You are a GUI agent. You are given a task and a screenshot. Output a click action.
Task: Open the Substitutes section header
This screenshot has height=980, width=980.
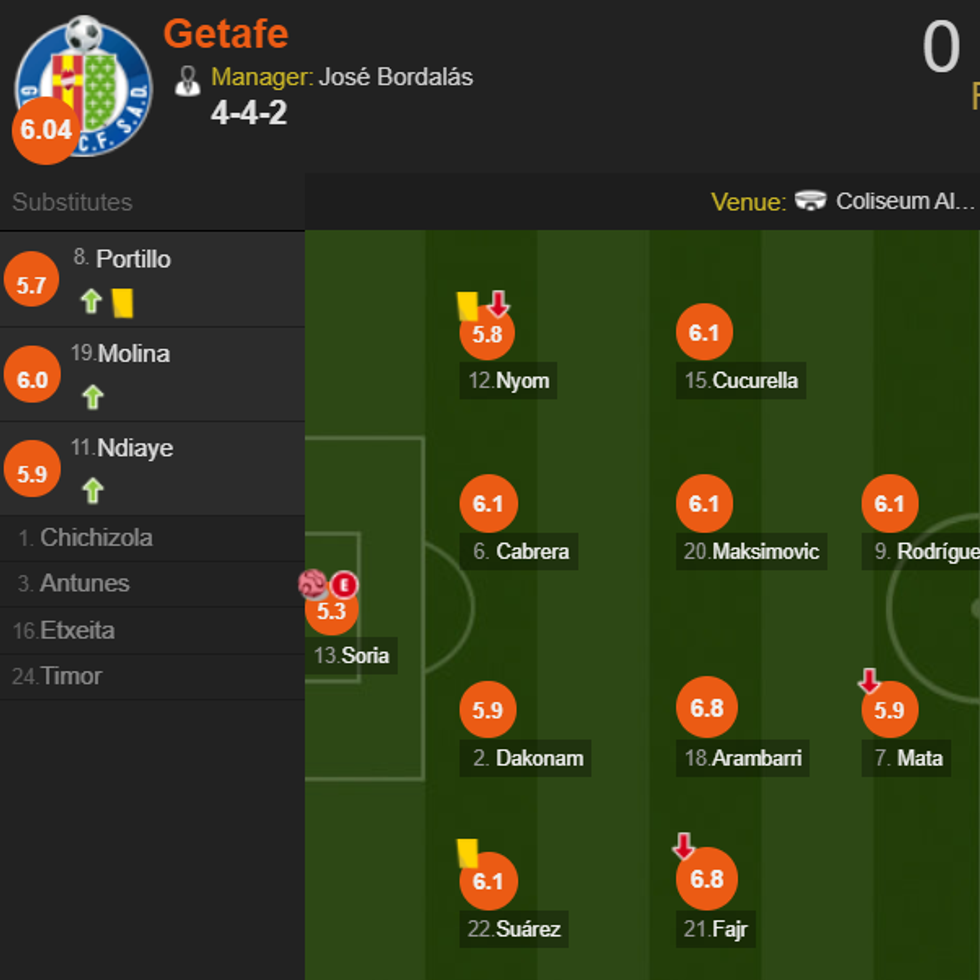pos(71,202)
